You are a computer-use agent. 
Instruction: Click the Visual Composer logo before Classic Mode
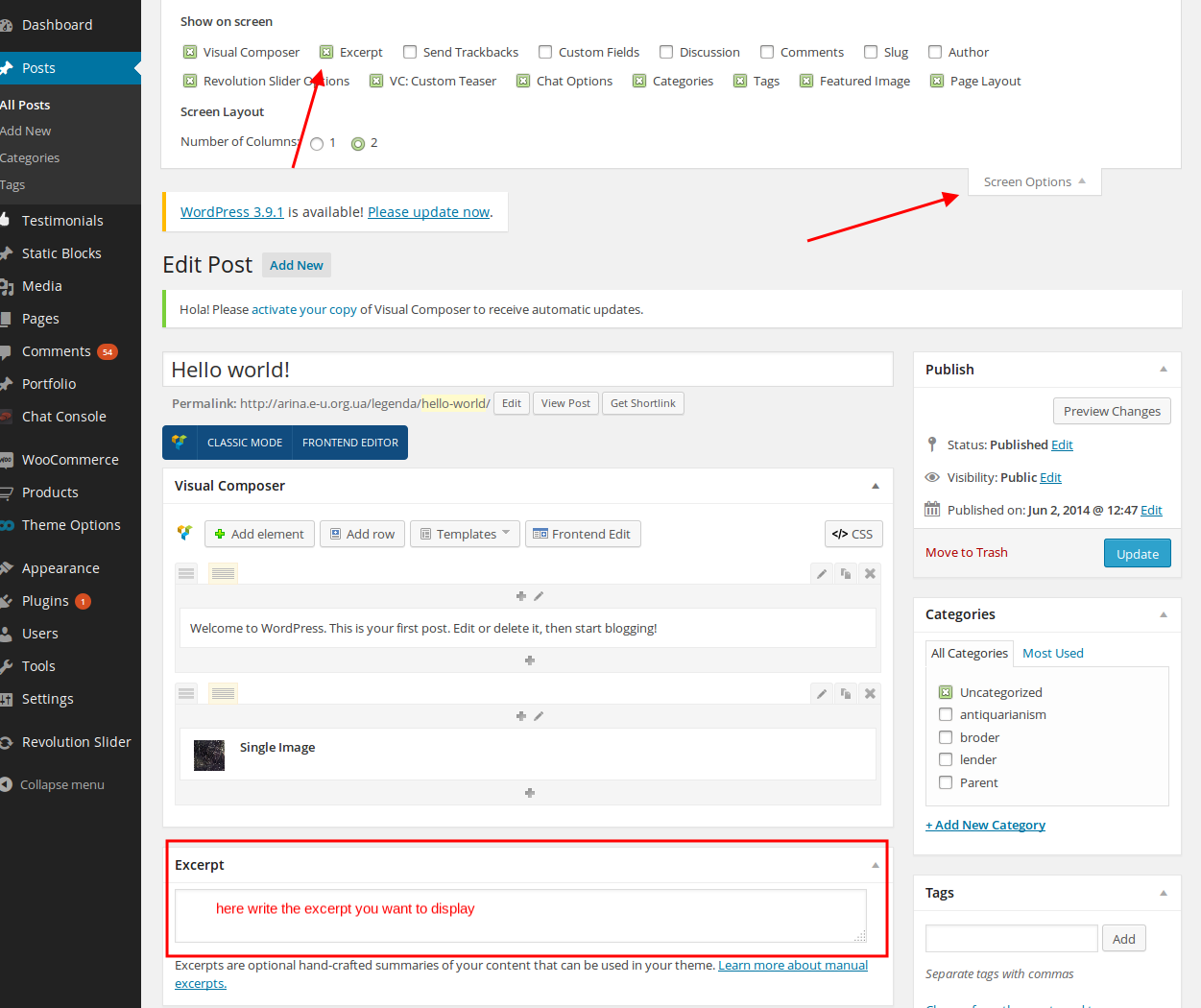180,443
